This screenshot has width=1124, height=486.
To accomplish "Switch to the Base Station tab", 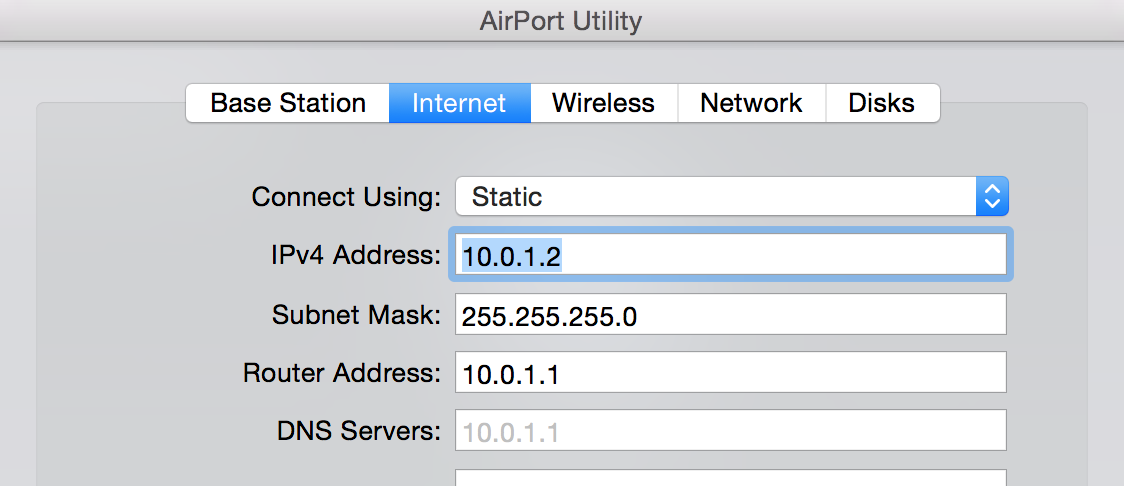I will [288, 103].
